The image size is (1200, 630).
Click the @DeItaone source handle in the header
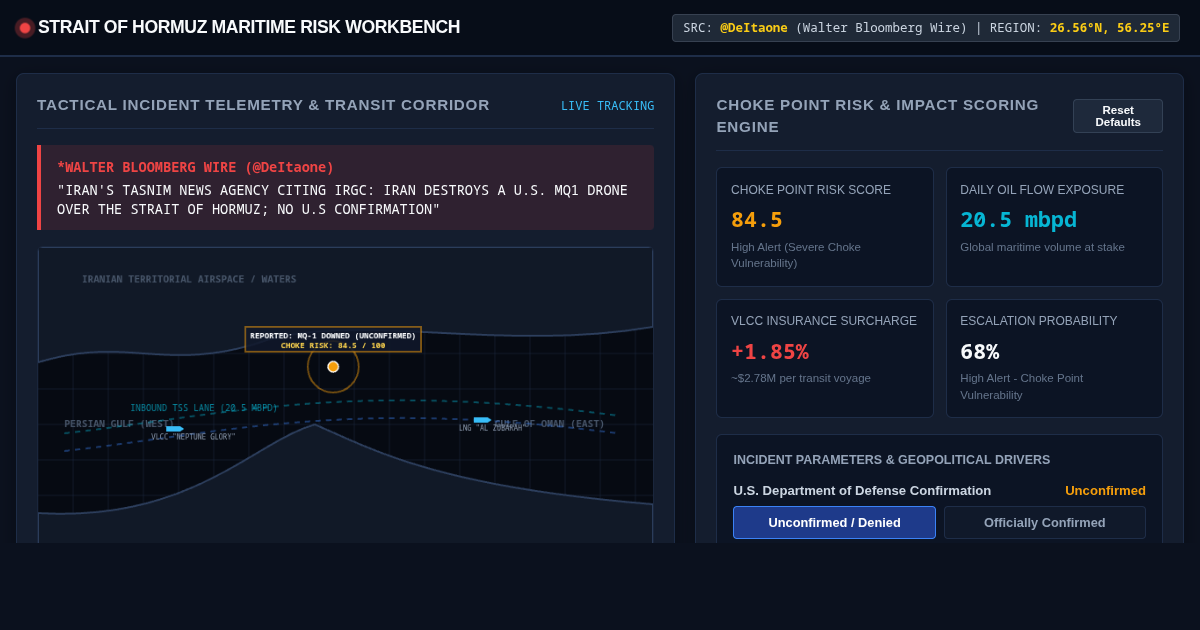click(x=754, y=28)
